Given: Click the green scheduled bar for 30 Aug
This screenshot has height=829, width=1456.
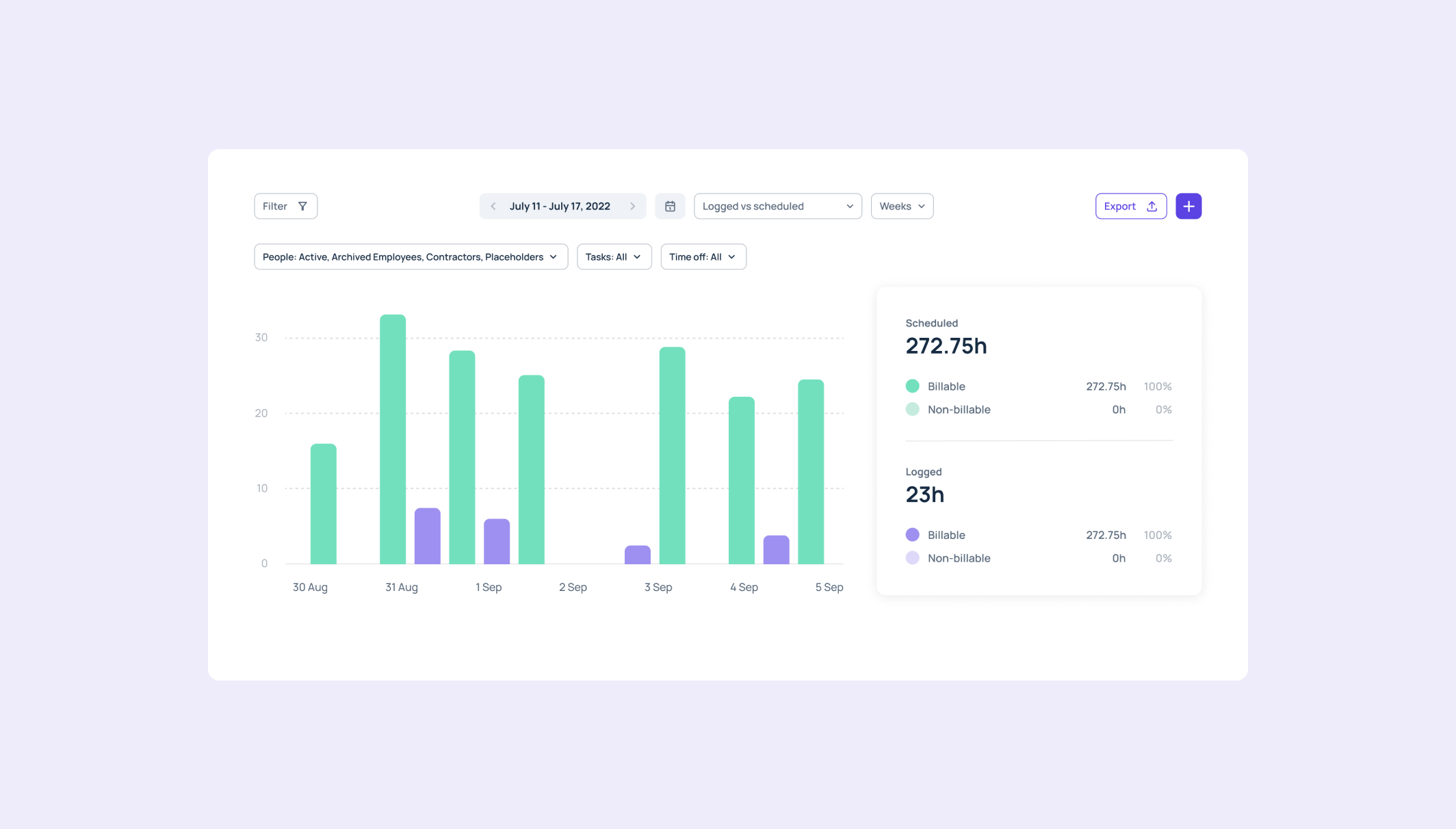Looking at the screenshot, I should pyautogui.click(x=324, y=504).
